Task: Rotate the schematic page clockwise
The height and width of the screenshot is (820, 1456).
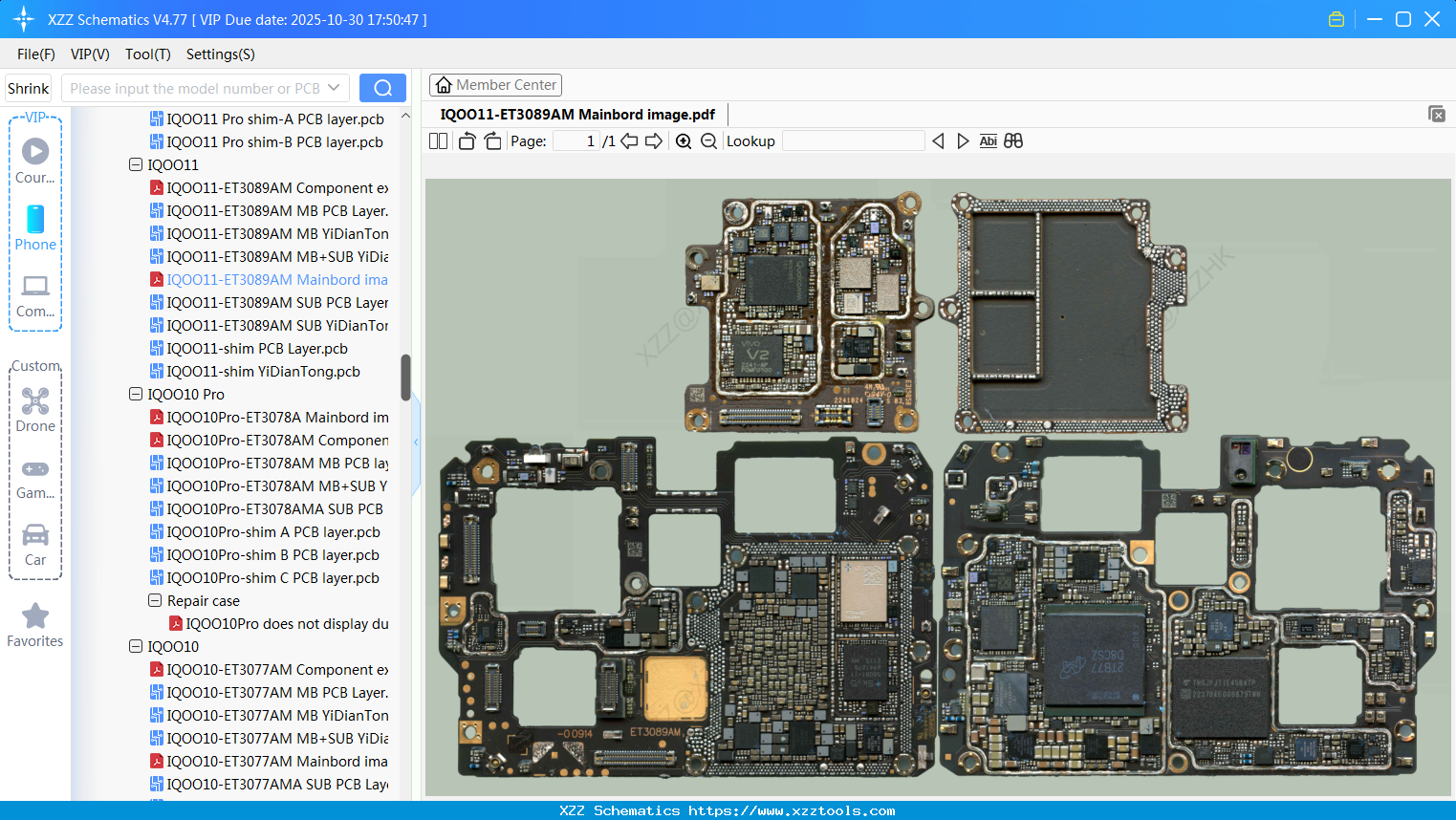Action: (x=491, y=140)
